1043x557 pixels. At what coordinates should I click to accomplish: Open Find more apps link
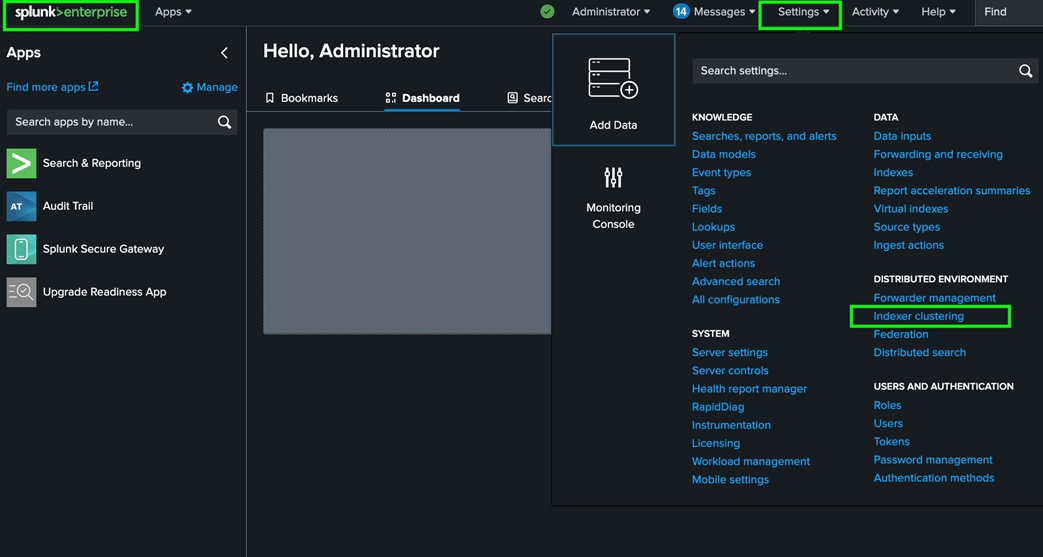click(x=46, y=87)
